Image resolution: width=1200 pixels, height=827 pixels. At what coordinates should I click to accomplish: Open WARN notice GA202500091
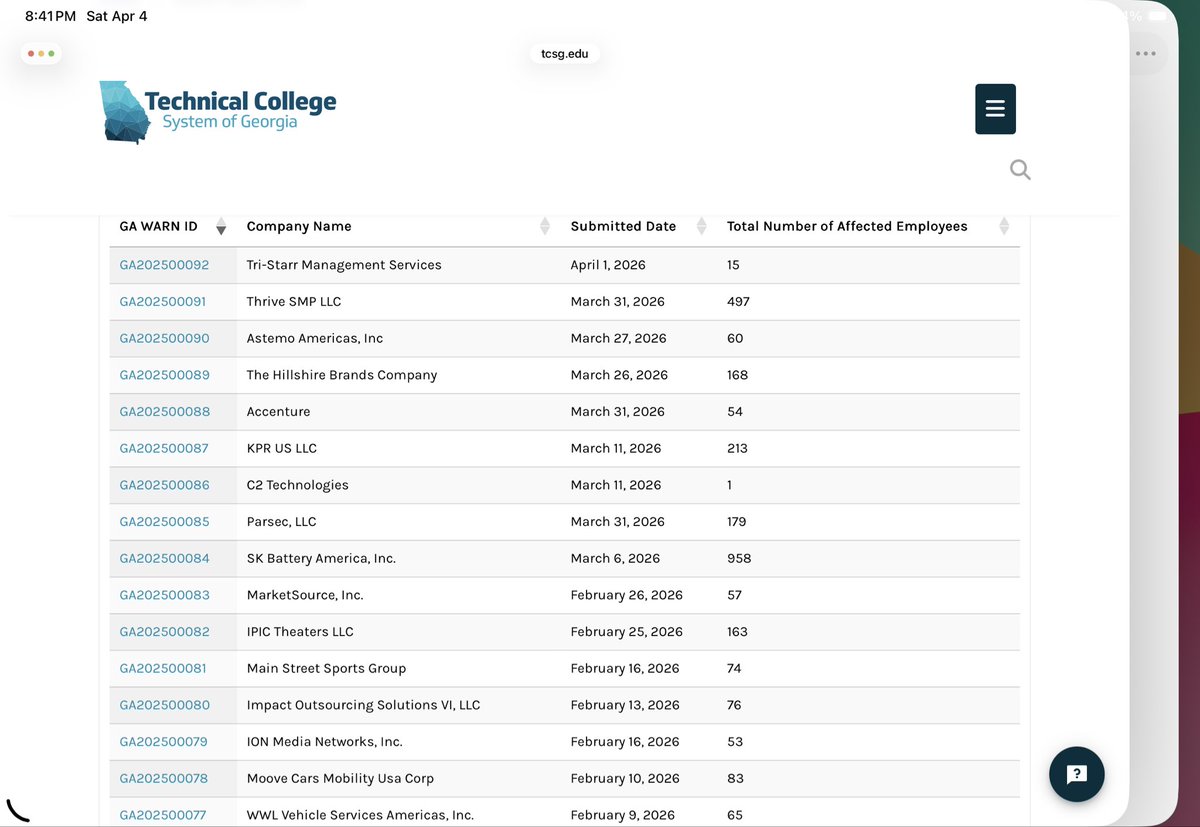click(163, 301)
